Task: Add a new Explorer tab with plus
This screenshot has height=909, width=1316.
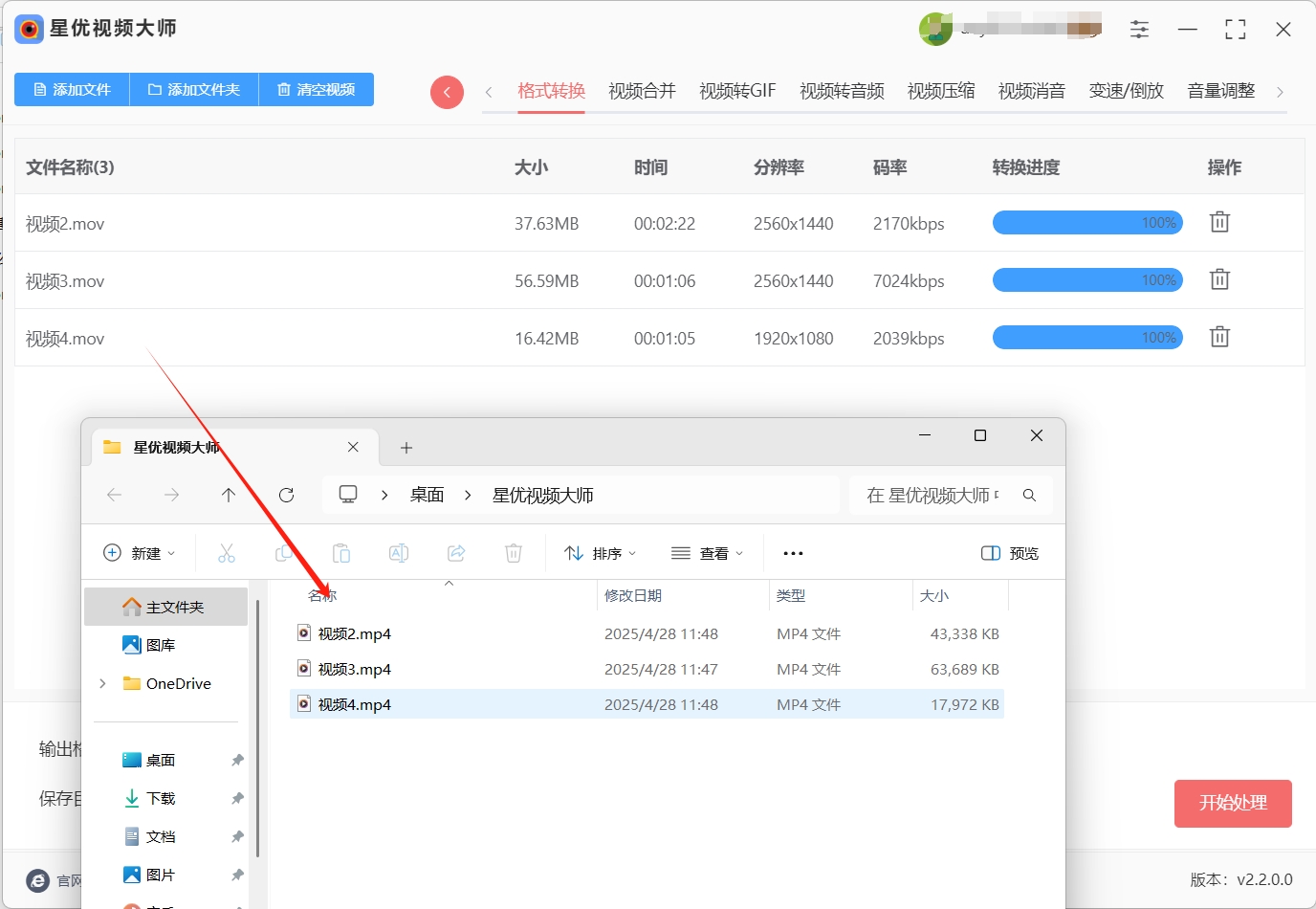Action: 406,447
